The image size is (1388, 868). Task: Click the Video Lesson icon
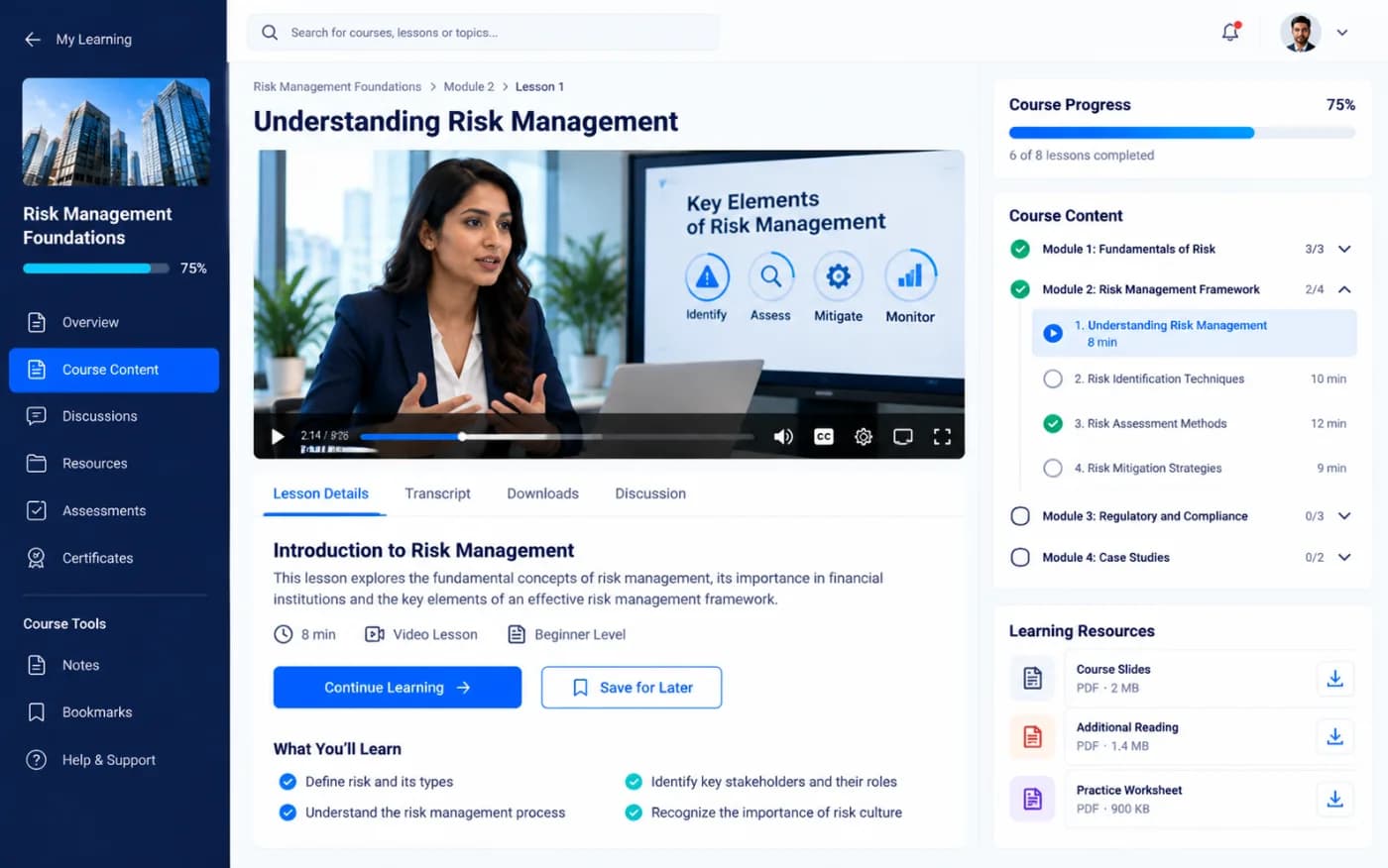point(375,634)
